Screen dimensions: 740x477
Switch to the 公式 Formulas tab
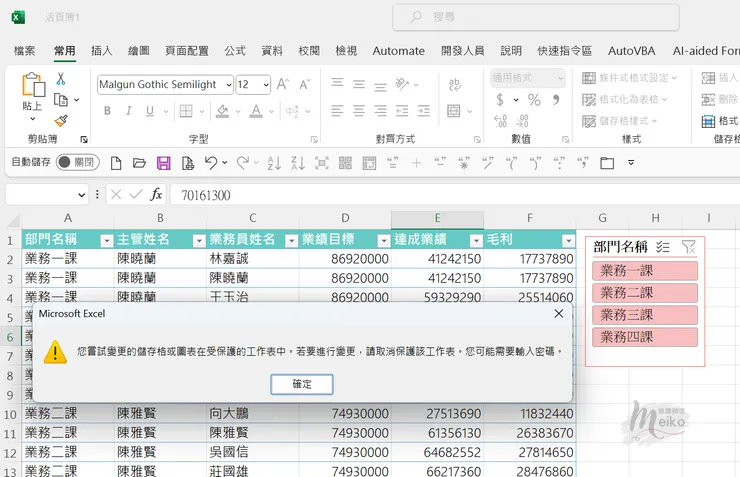(x=235, y=50)
